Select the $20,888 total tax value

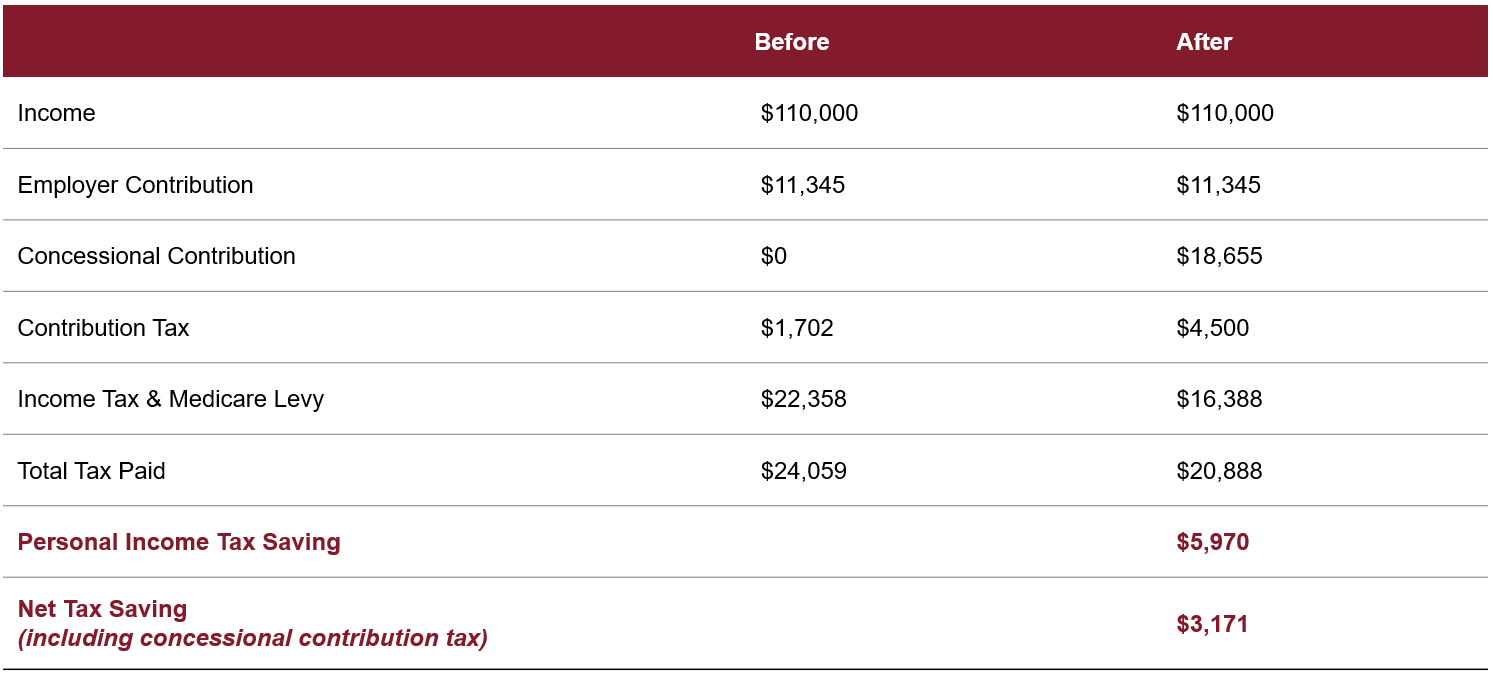(1219, 471)
